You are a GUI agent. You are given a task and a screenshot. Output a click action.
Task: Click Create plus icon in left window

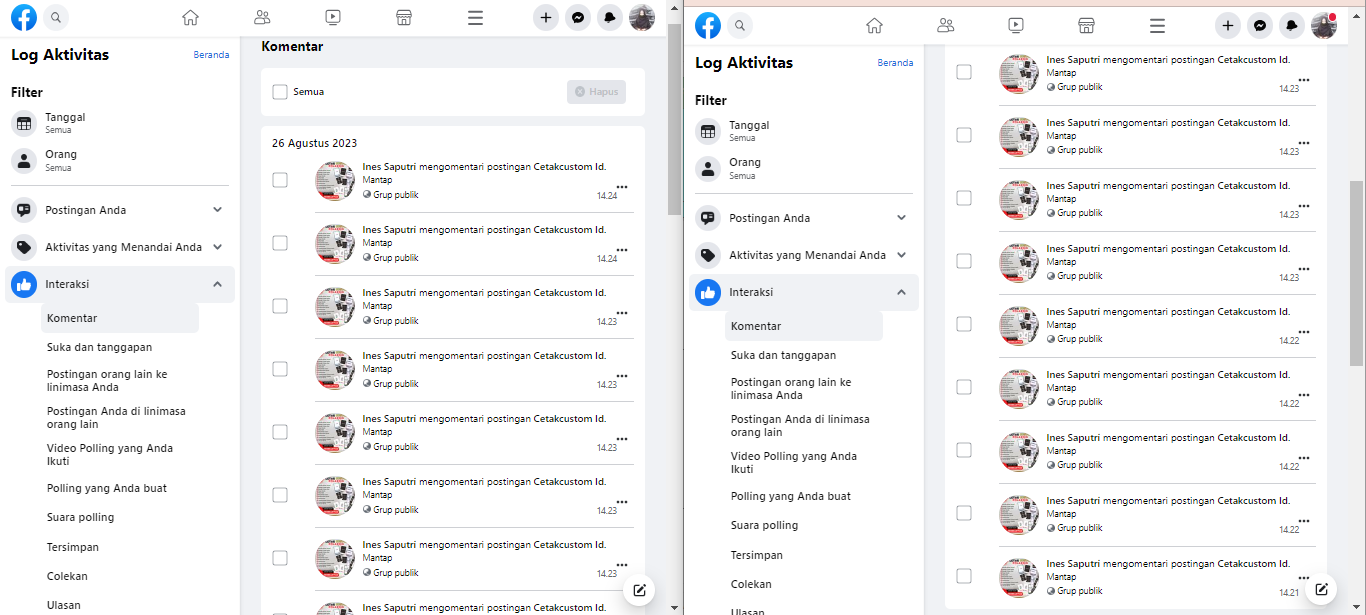click(x=545, y=17)
